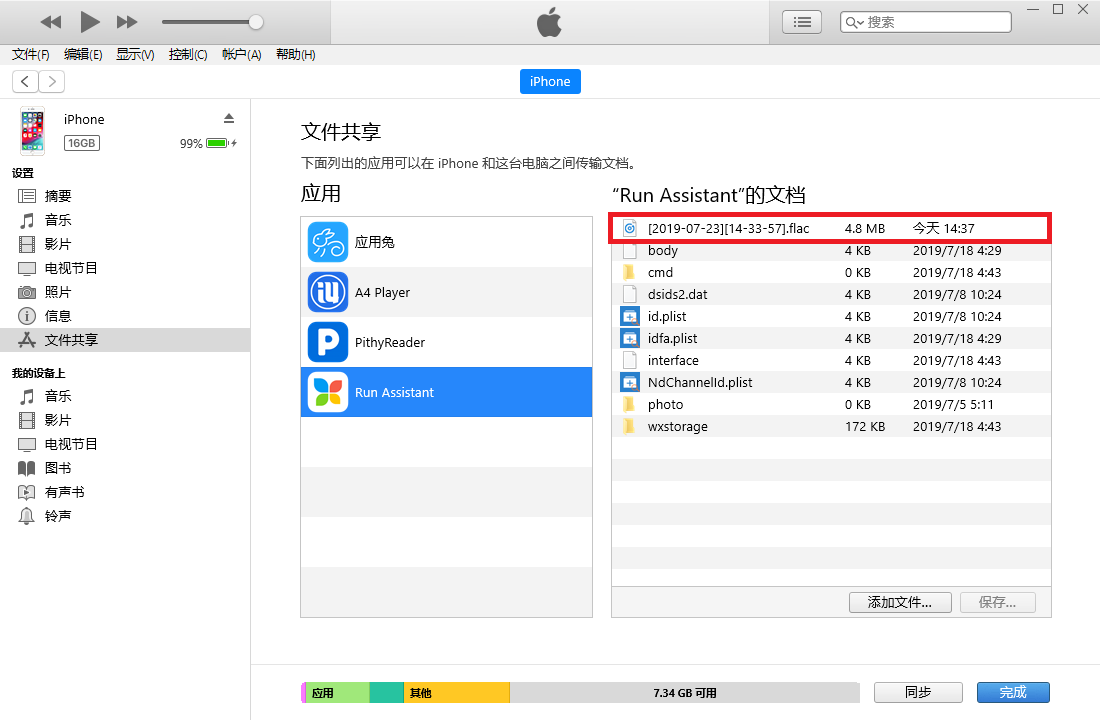Click the 完成 button
The height and width of the screenshot is (720, 1100).
(x=1013, y=692)
